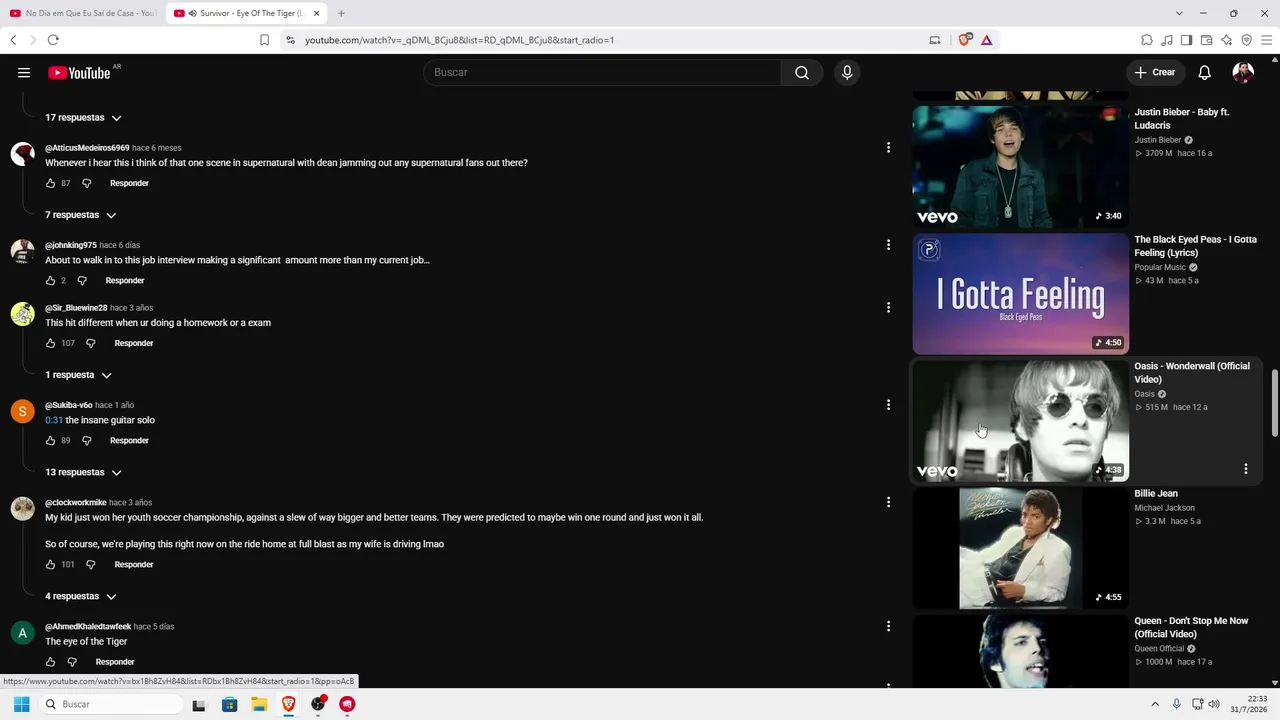Go to the YouTube home logo
This screenshot has width=1280, height=720.
point(79,72)
